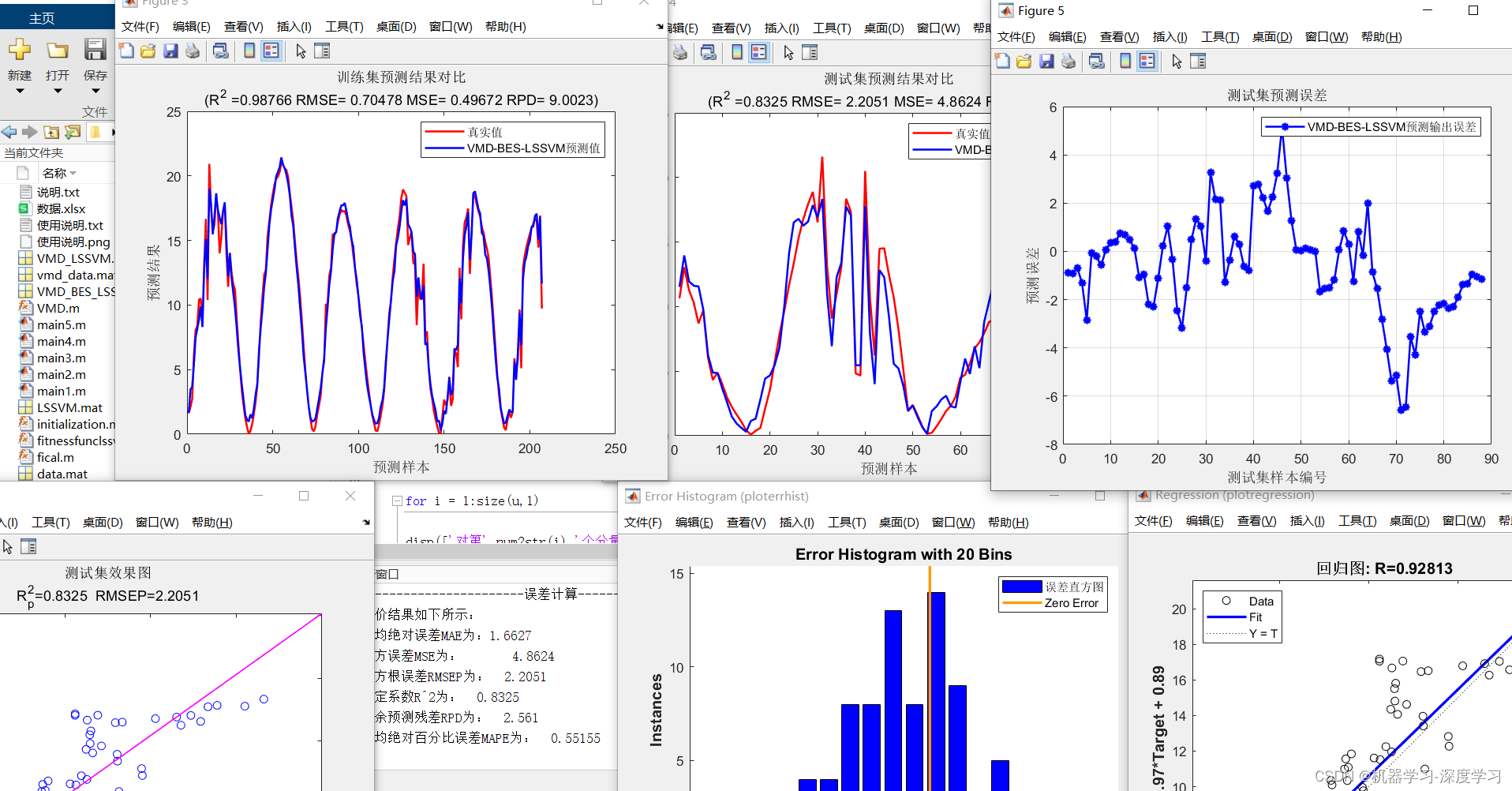Viewport: 1512px width, 791px height.
Task: Click Figure 5 title bar text
Action: pyautogui.click(x=1041, y=10)
